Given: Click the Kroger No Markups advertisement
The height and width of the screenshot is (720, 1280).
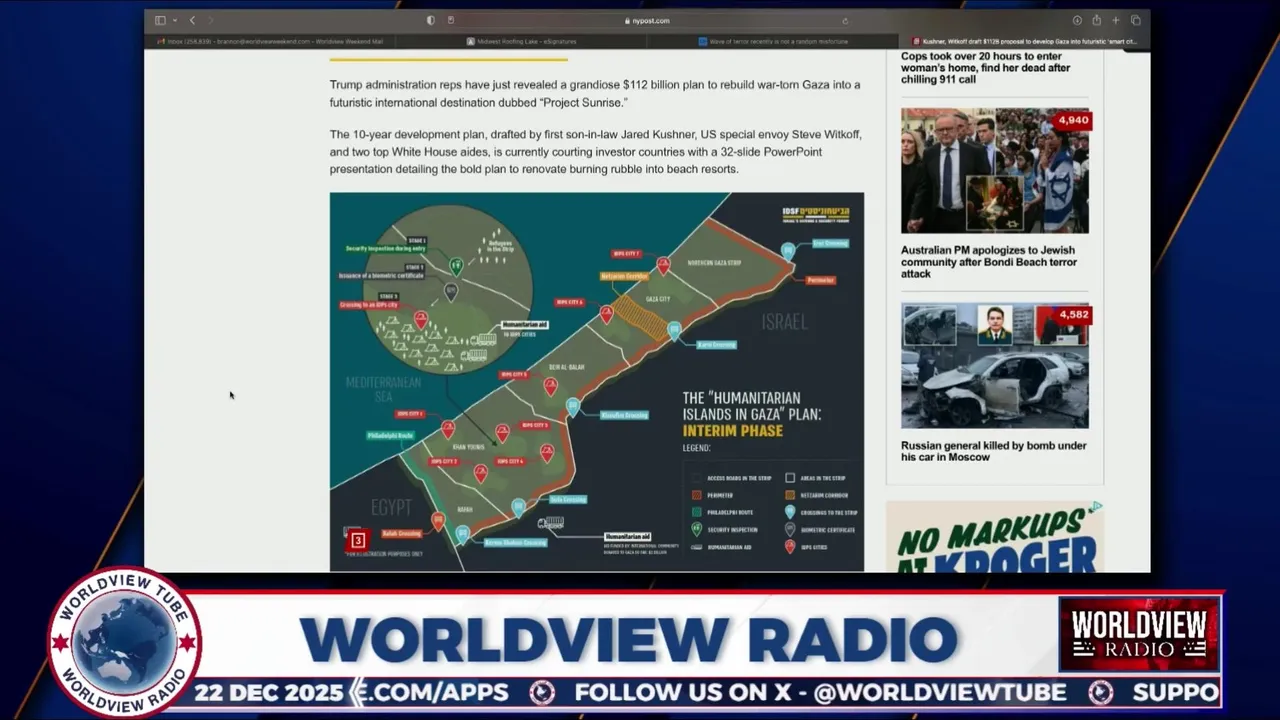Looking at the screenshot, I should pyautogui.click(x=995, y=537).
